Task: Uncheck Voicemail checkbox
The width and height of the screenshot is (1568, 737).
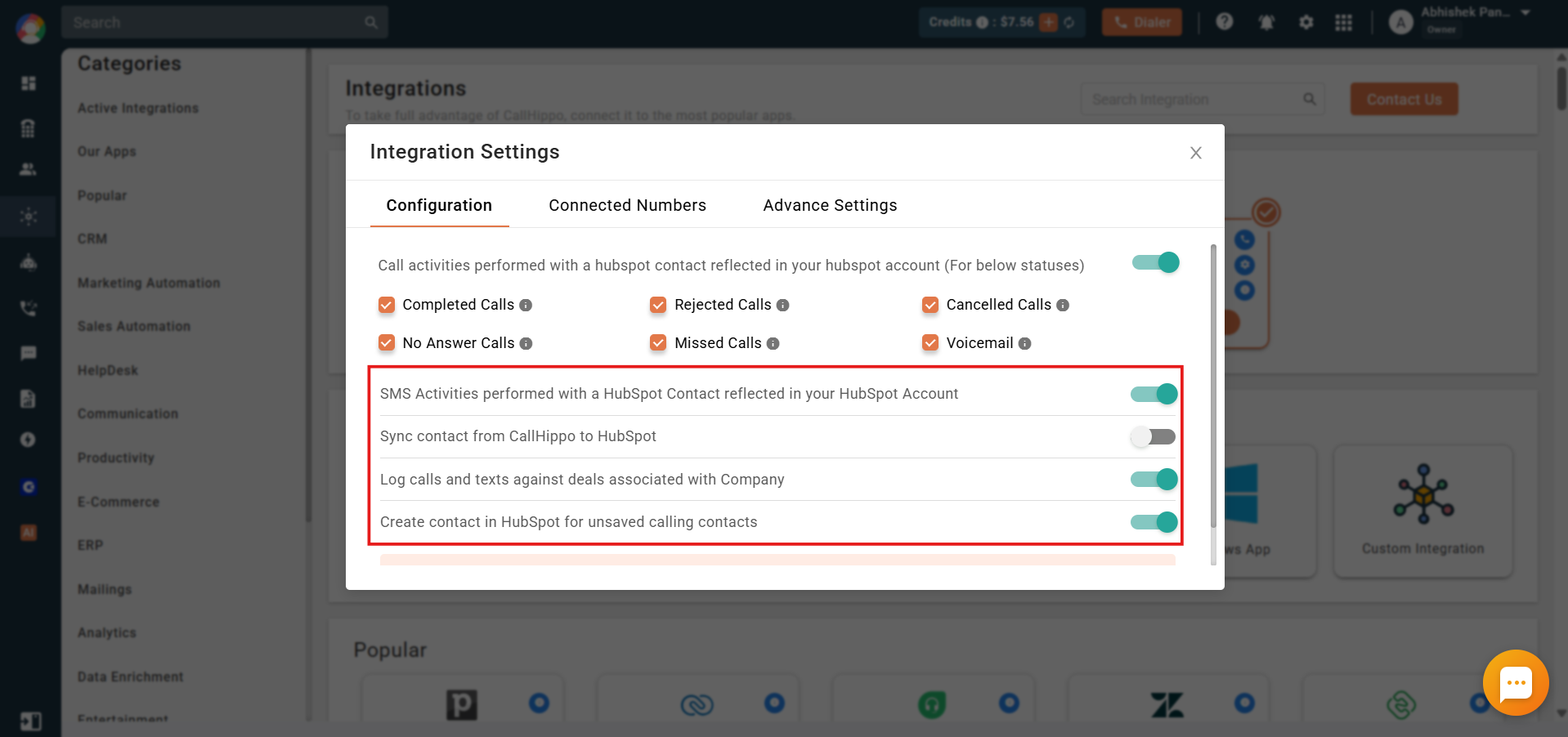Action: pyautogui.click(x=930, y=342)
